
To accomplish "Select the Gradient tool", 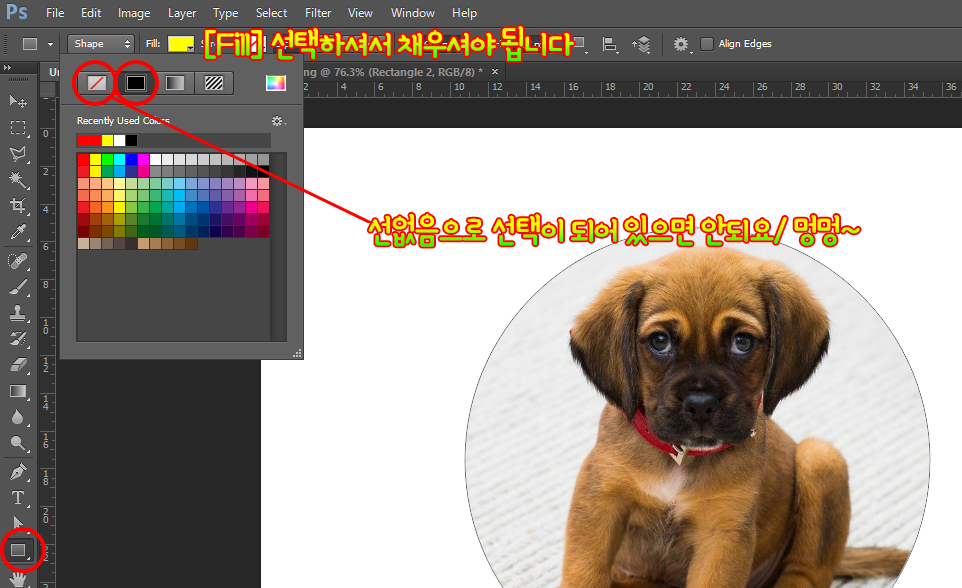I will tap(18, 392).
